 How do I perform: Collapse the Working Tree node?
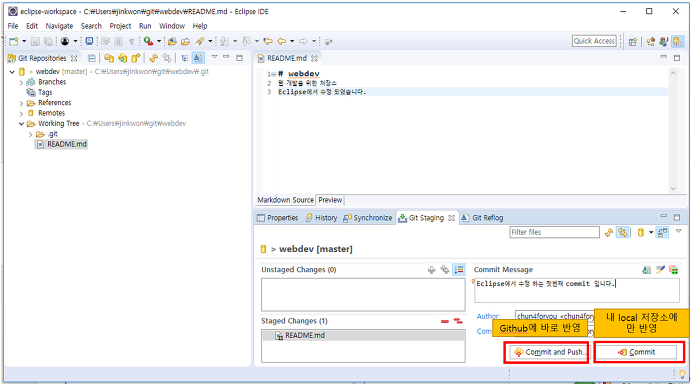point(21,124)
